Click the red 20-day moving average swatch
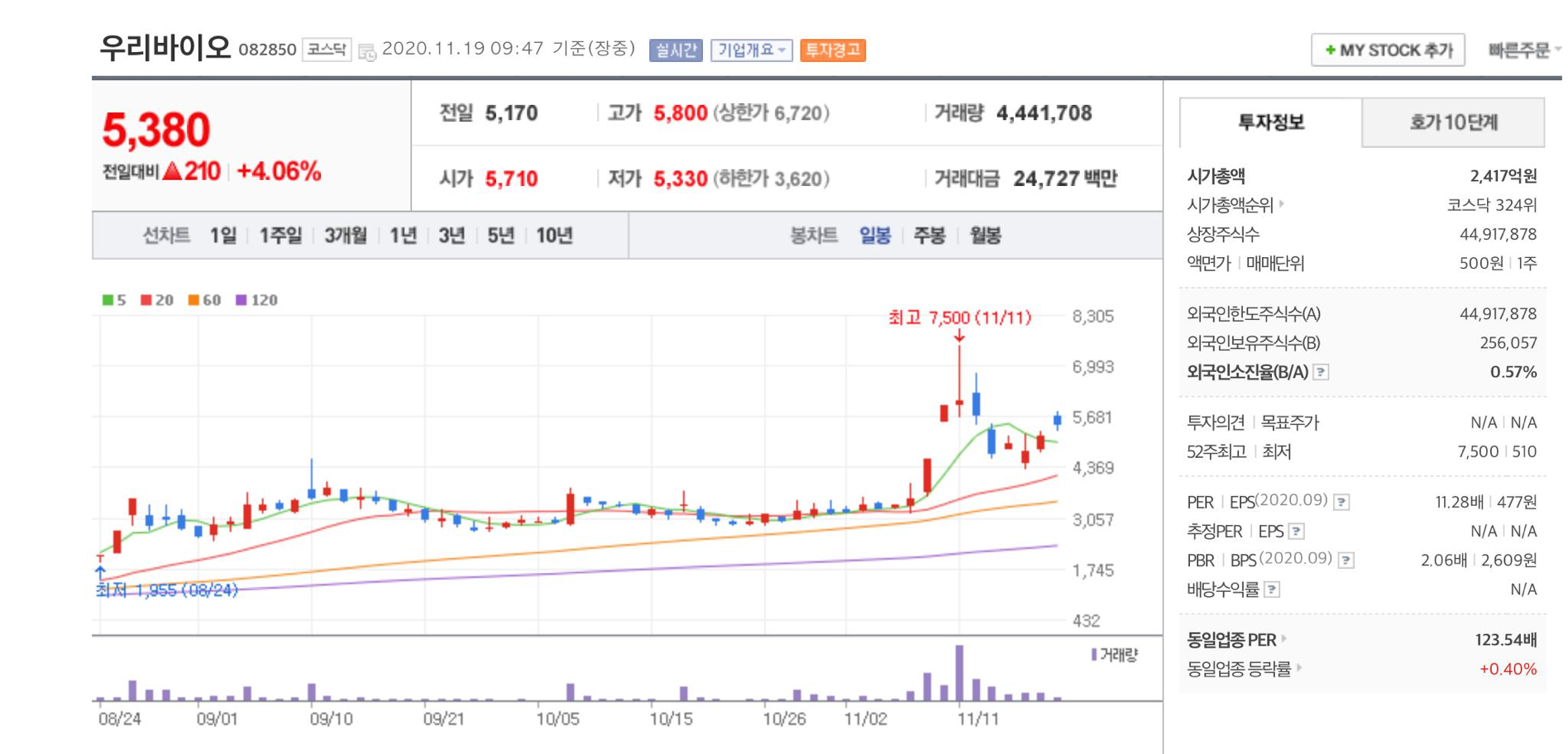This screenshot has width=1568, height=754. coord(146,300)
